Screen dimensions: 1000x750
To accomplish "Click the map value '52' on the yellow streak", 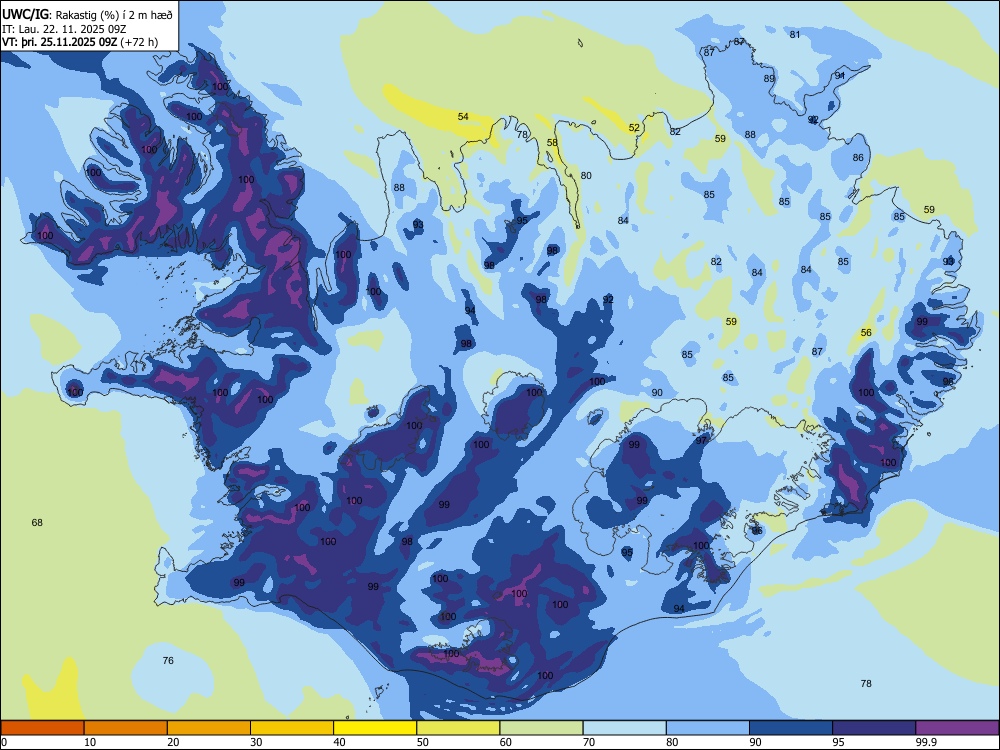I will click(634, 128).
